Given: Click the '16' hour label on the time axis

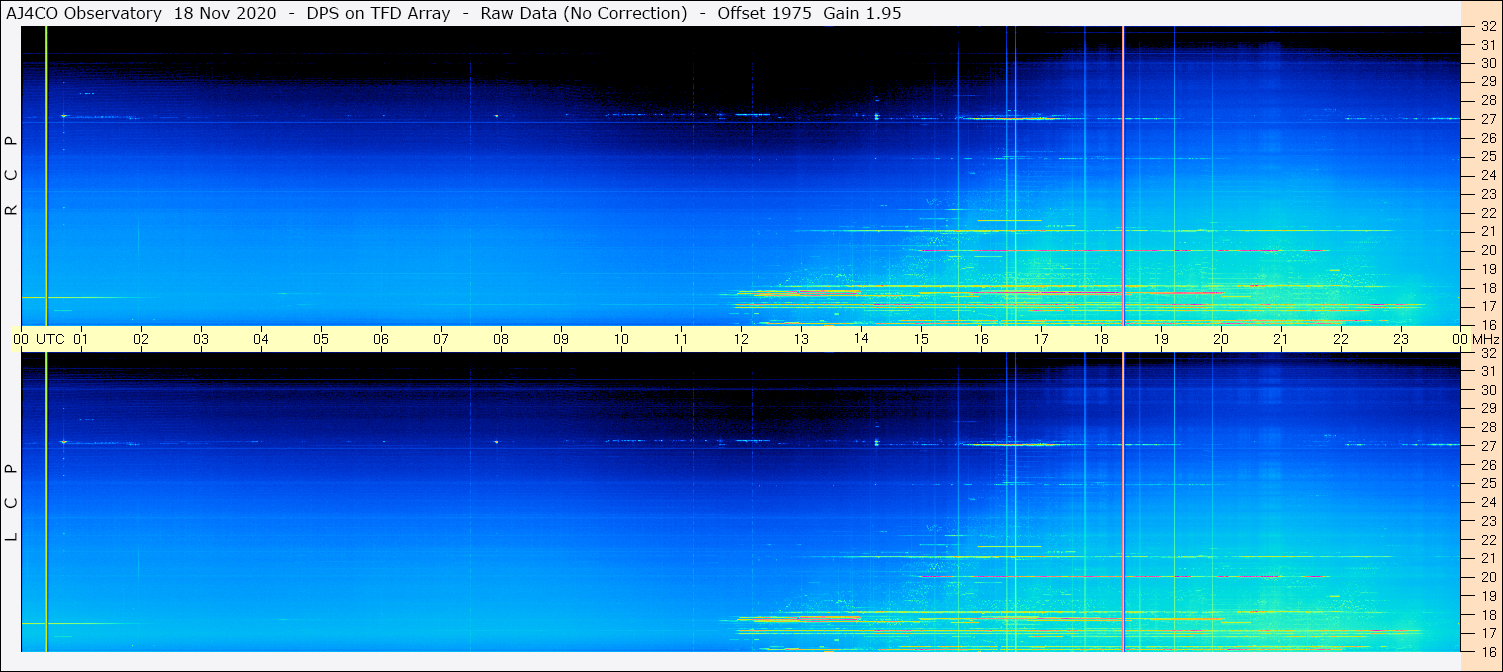Looking at the screenshot, I should 981,339.
